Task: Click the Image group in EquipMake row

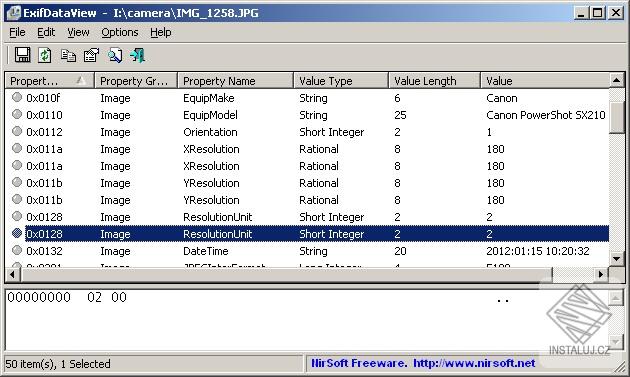Action: click(x=115, y=98)
